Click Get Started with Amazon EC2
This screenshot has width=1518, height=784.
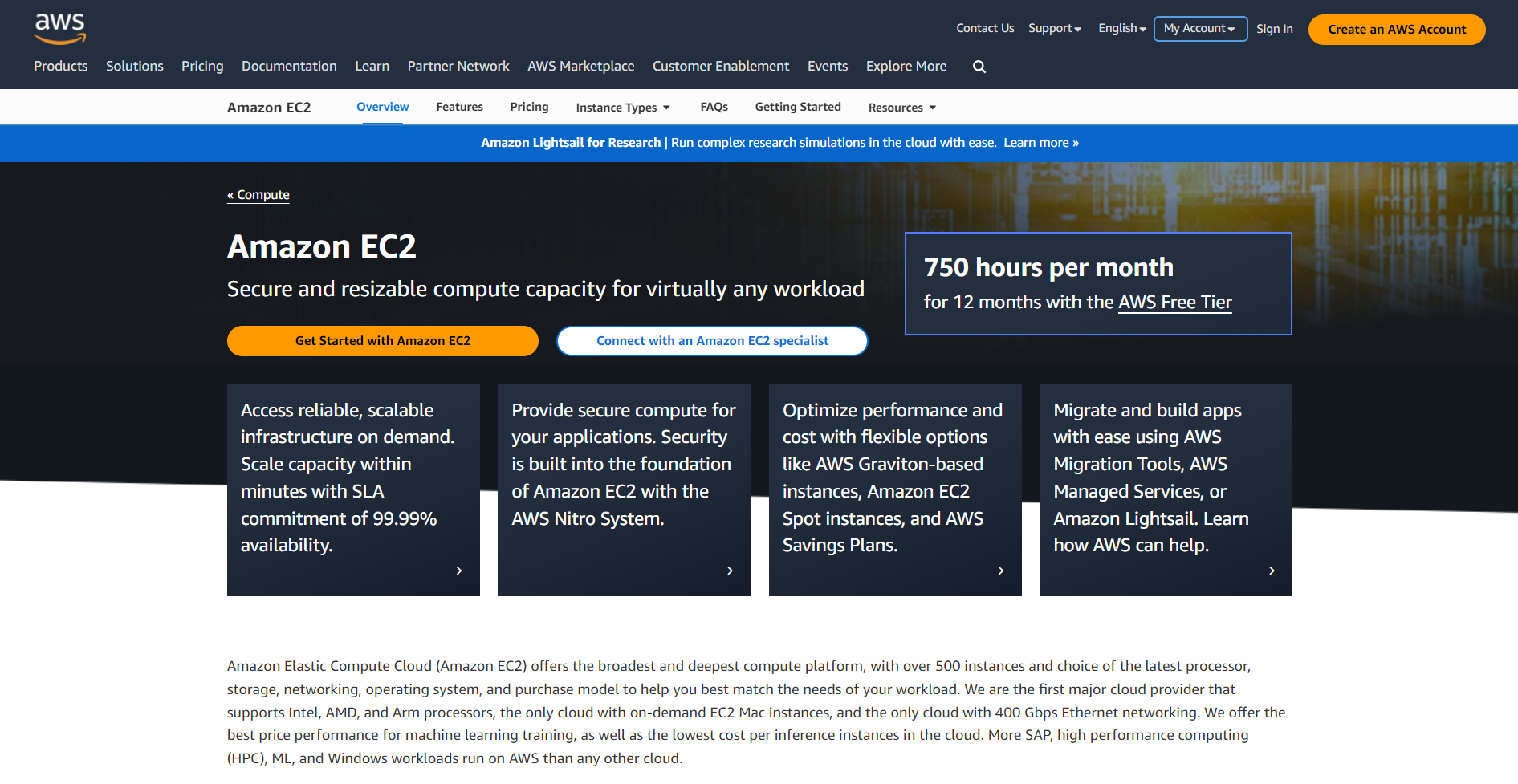tap(383, 341)
